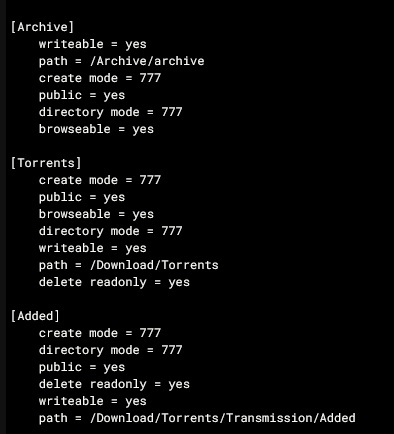This screenshot has height=434, width=394.
Task: Click the [Torrents] section header
Action: tap(46, 163)
